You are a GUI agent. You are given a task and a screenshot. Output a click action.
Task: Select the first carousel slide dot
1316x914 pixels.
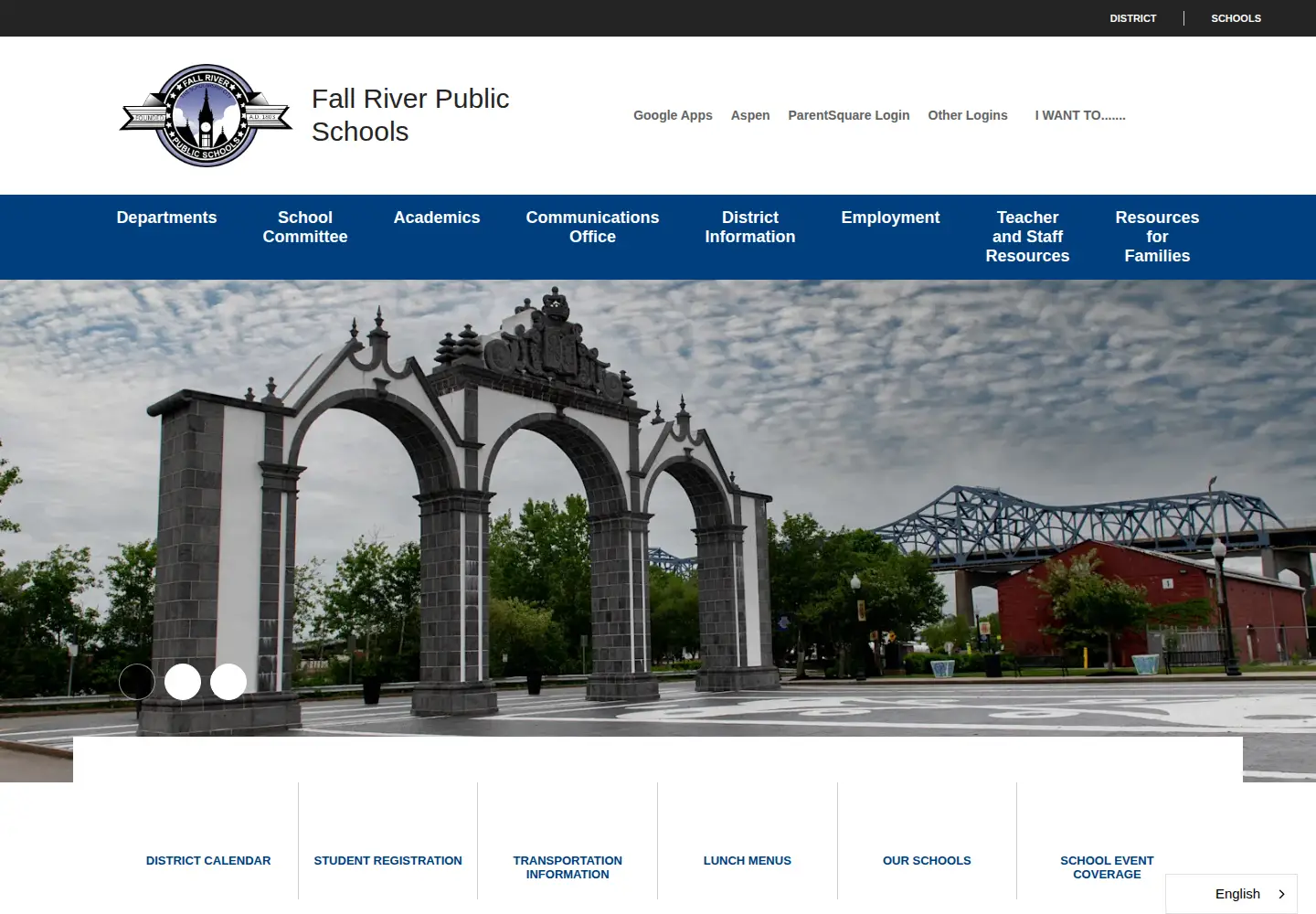[137, 682]
